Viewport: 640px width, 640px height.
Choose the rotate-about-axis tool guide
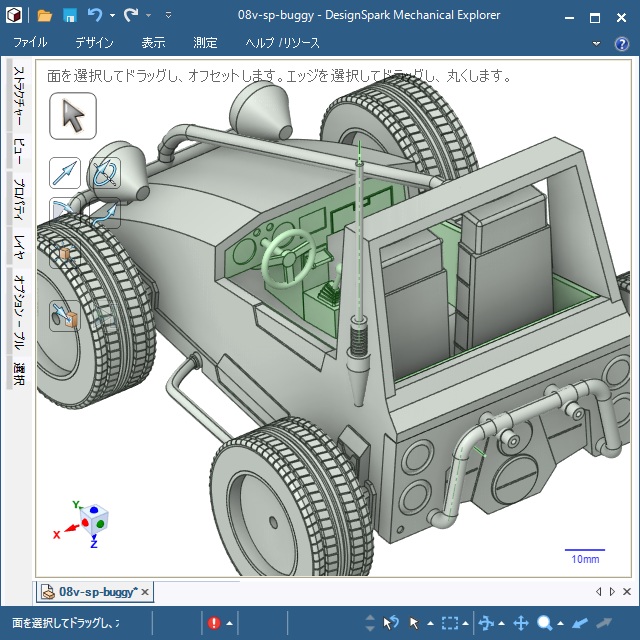pos(105,173)
